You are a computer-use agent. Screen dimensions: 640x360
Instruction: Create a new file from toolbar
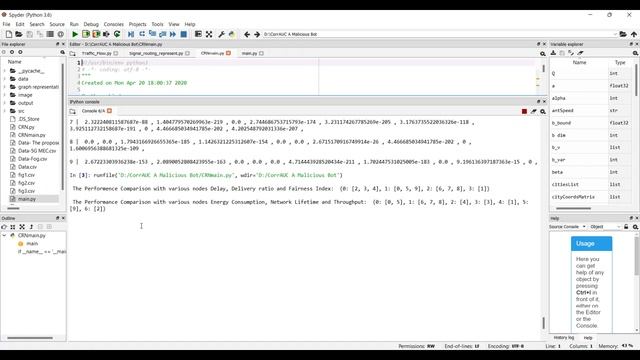click(9, 34)
